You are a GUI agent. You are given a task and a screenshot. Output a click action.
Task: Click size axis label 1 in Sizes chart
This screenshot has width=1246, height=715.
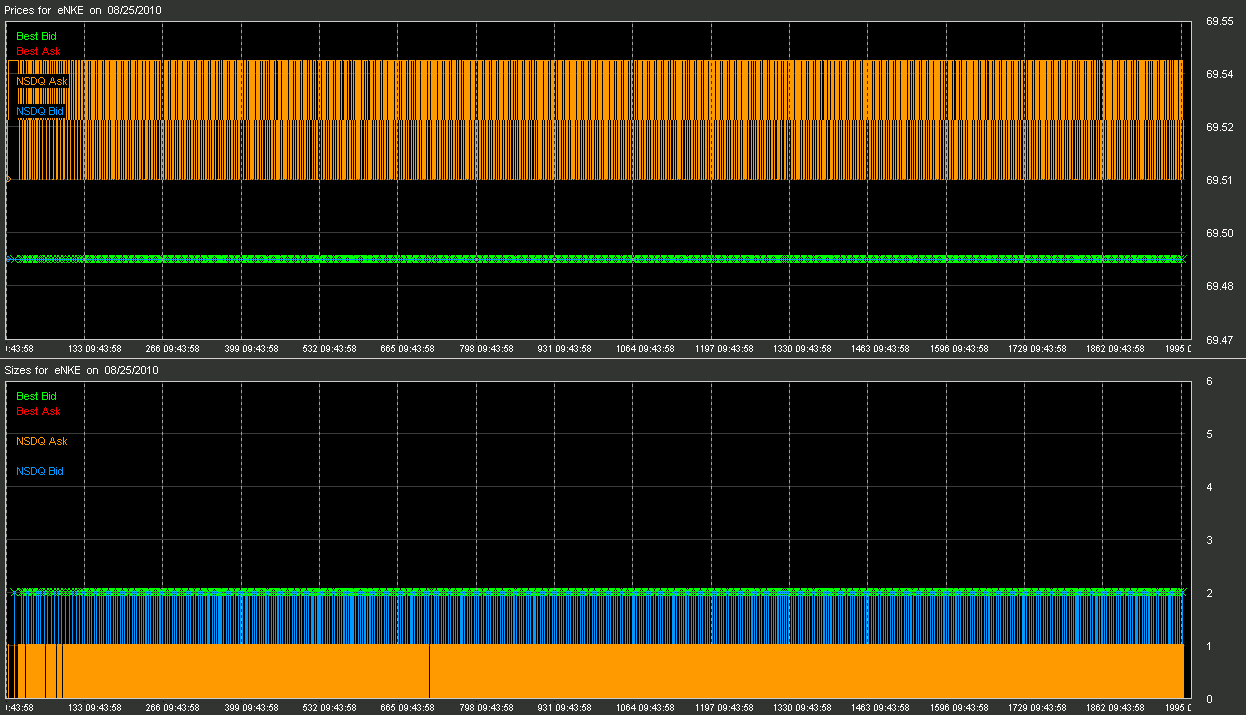[x=1210, y=646]
